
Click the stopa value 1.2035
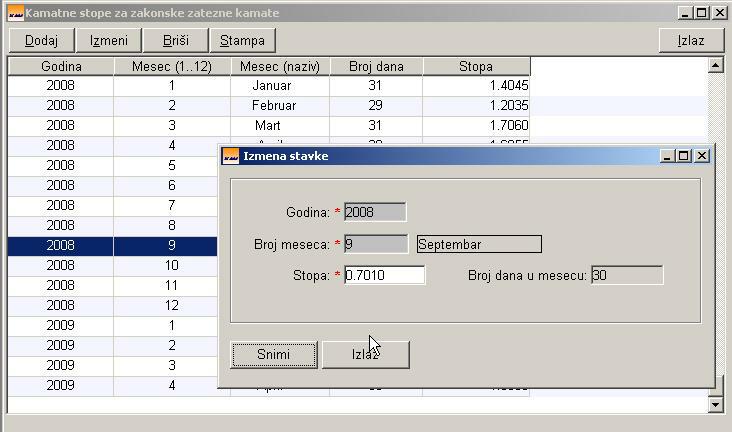tap(508, 106)
